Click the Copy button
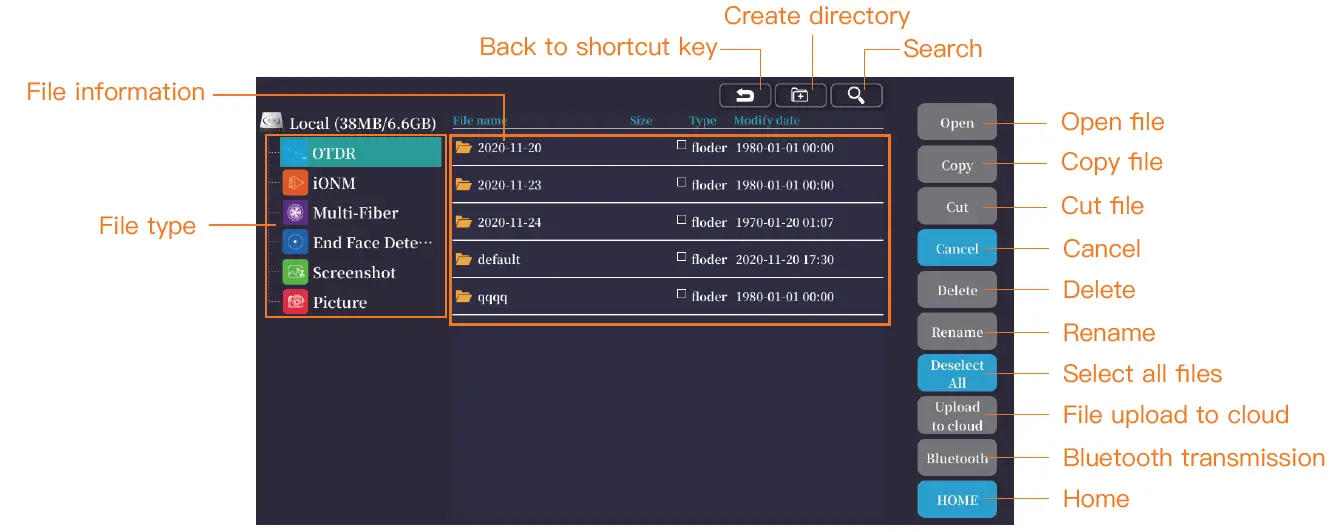 pyautogui.click(x=957, y=165)
